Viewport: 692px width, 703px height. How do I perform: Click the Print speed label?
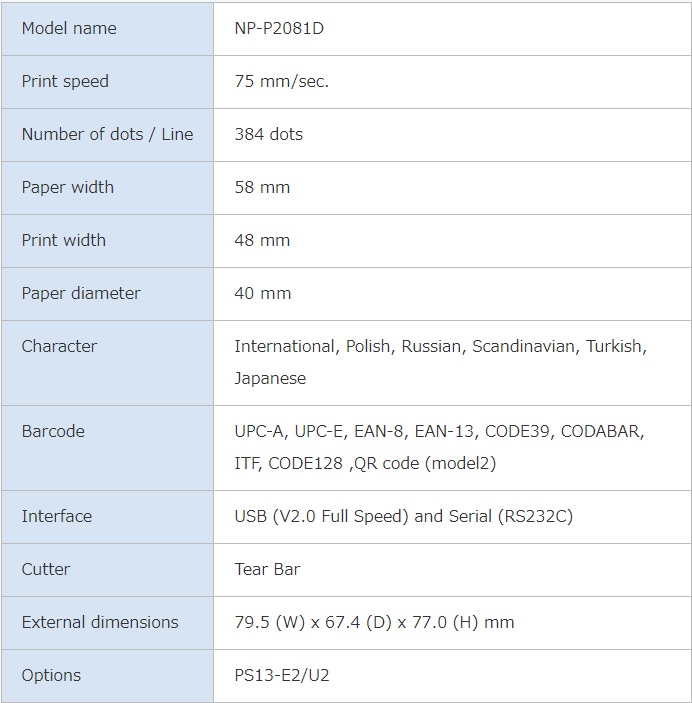[x=65, y=82]
